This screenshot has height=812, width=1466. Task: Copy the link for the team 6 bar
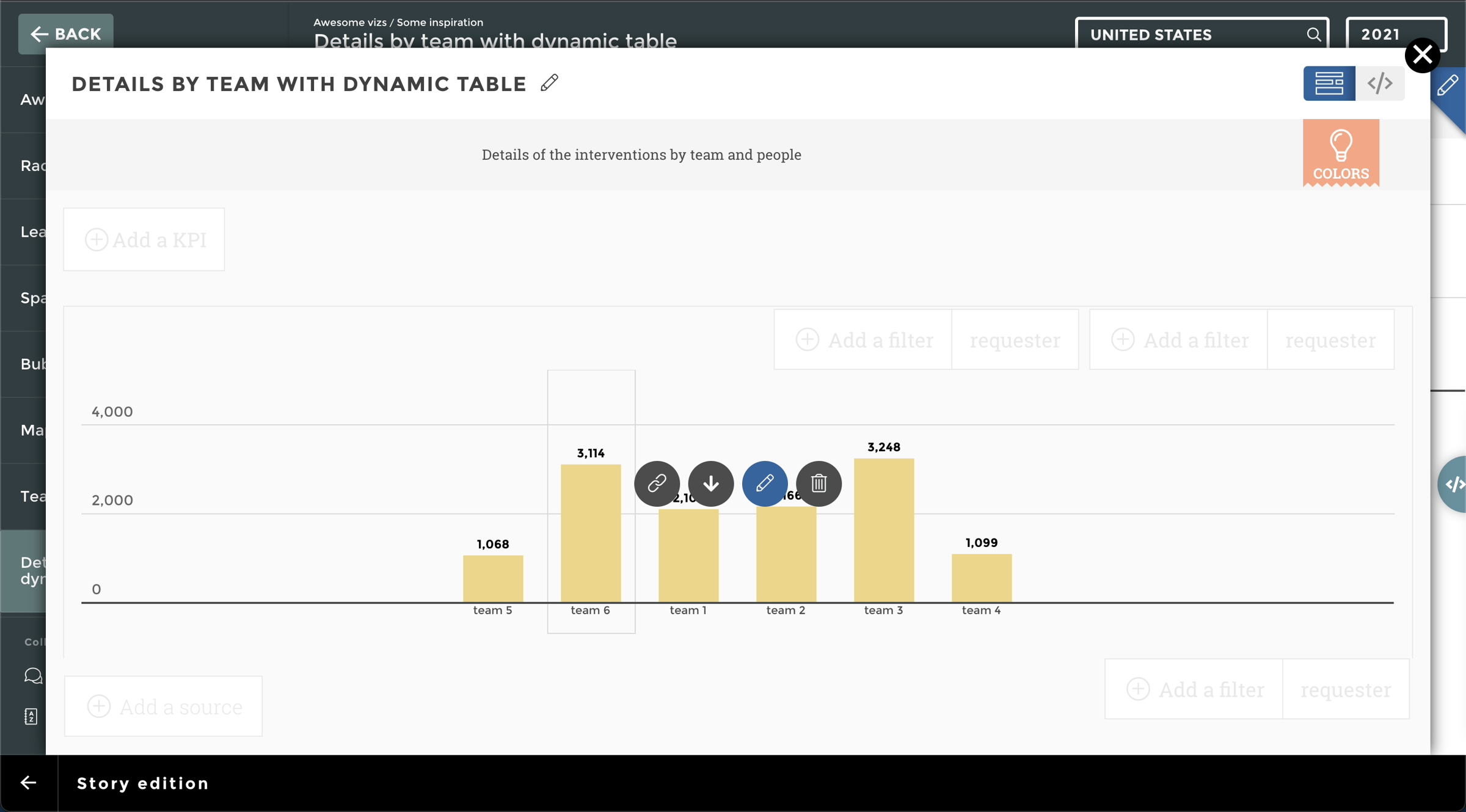click(657, 484)
